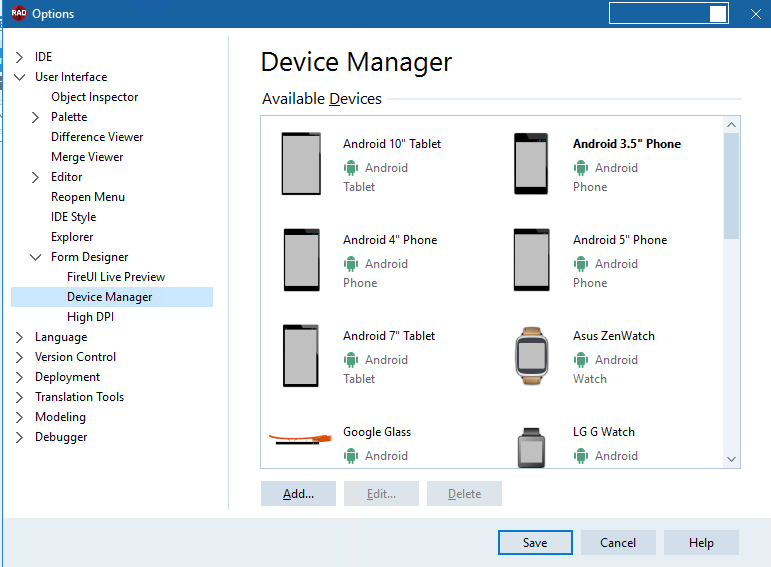Select the Android 3.5" Phone device image

pyautogui.click(x=531, y=164)
